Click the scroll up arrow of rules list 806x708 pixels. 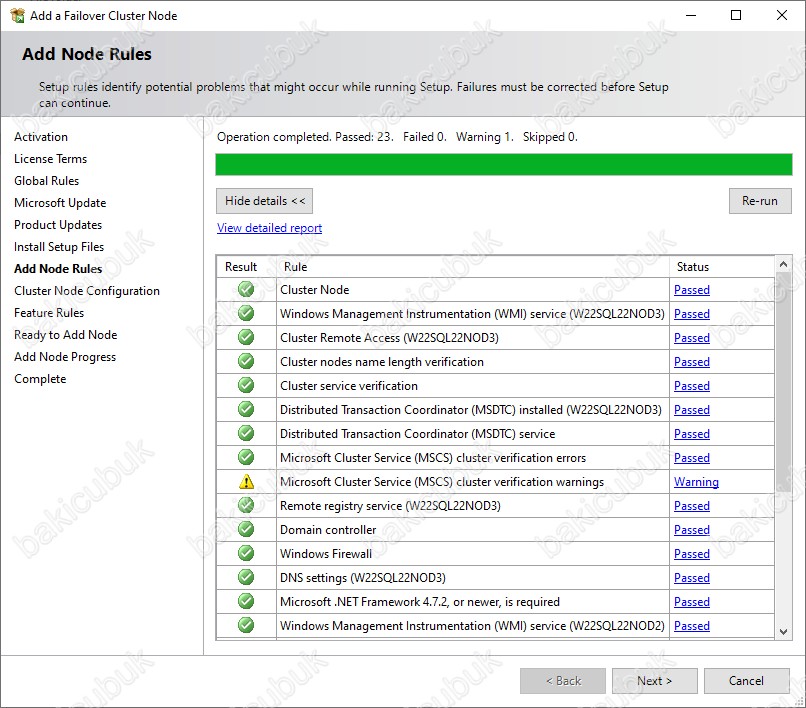[x=783, y=264]
